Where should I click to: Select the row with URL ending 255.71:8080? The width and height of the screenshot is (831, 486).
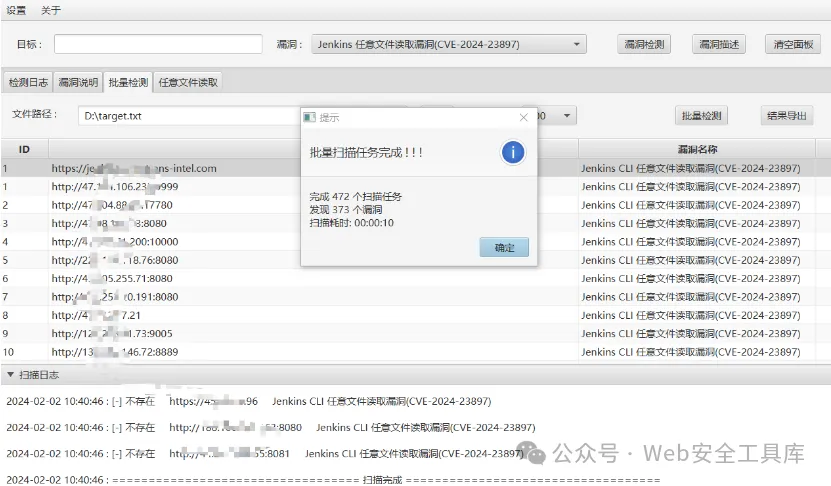coord(416,278)
